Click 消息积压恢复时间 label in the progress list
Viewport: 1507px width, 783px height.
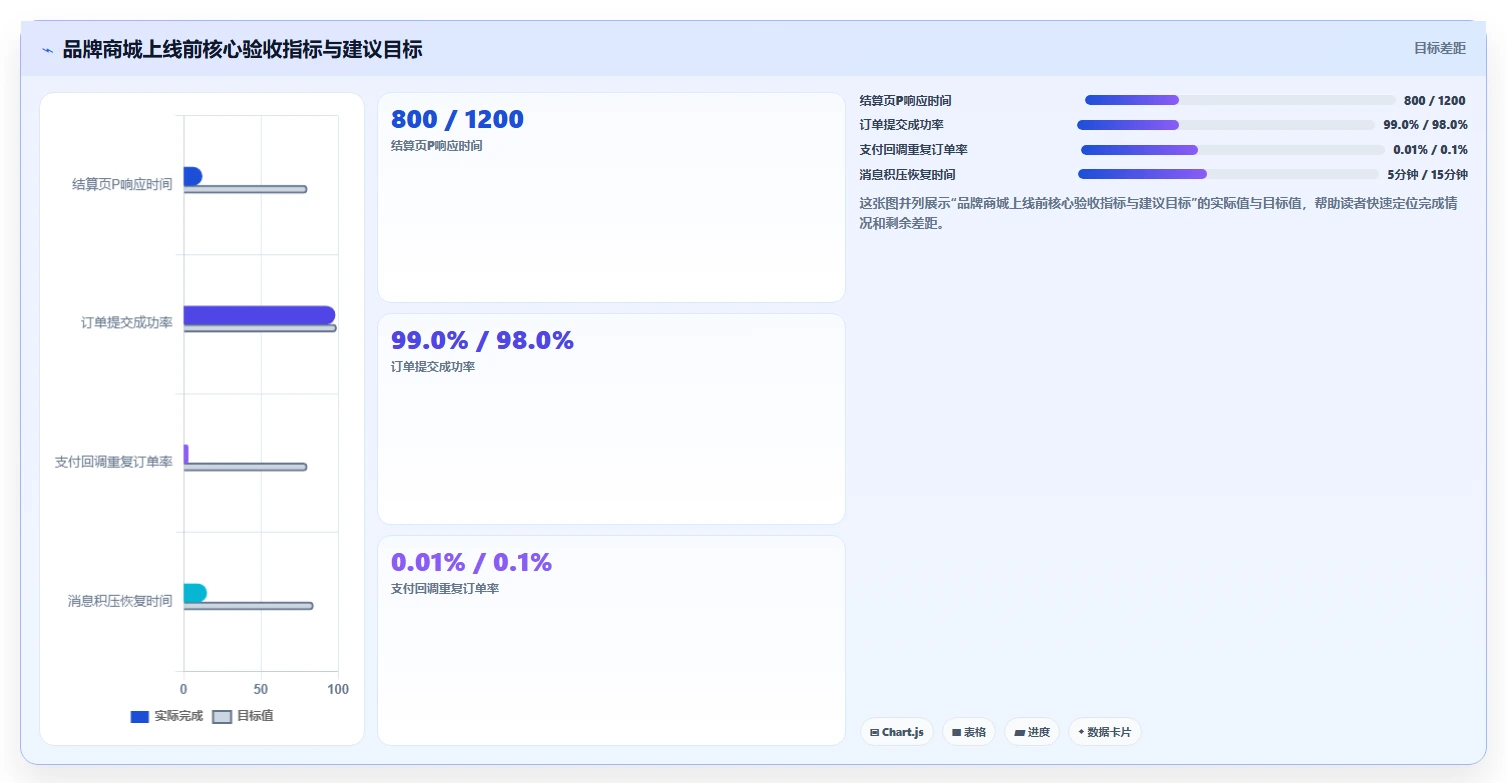click(x=908, y=175)
